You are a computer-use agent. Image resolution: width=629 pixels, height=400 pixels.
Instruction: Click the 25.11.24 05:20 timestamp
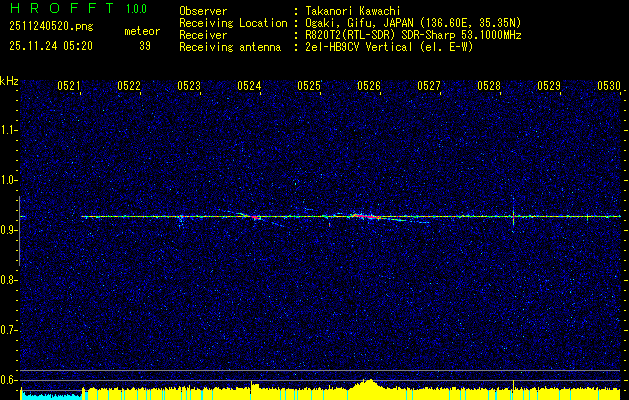coord(50,46)
